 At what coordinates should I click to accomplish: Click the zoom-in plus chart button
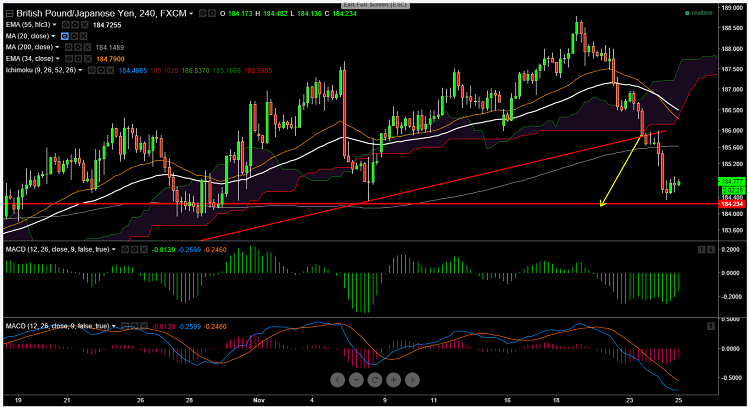pyautogui.click(x=394, y=380)
